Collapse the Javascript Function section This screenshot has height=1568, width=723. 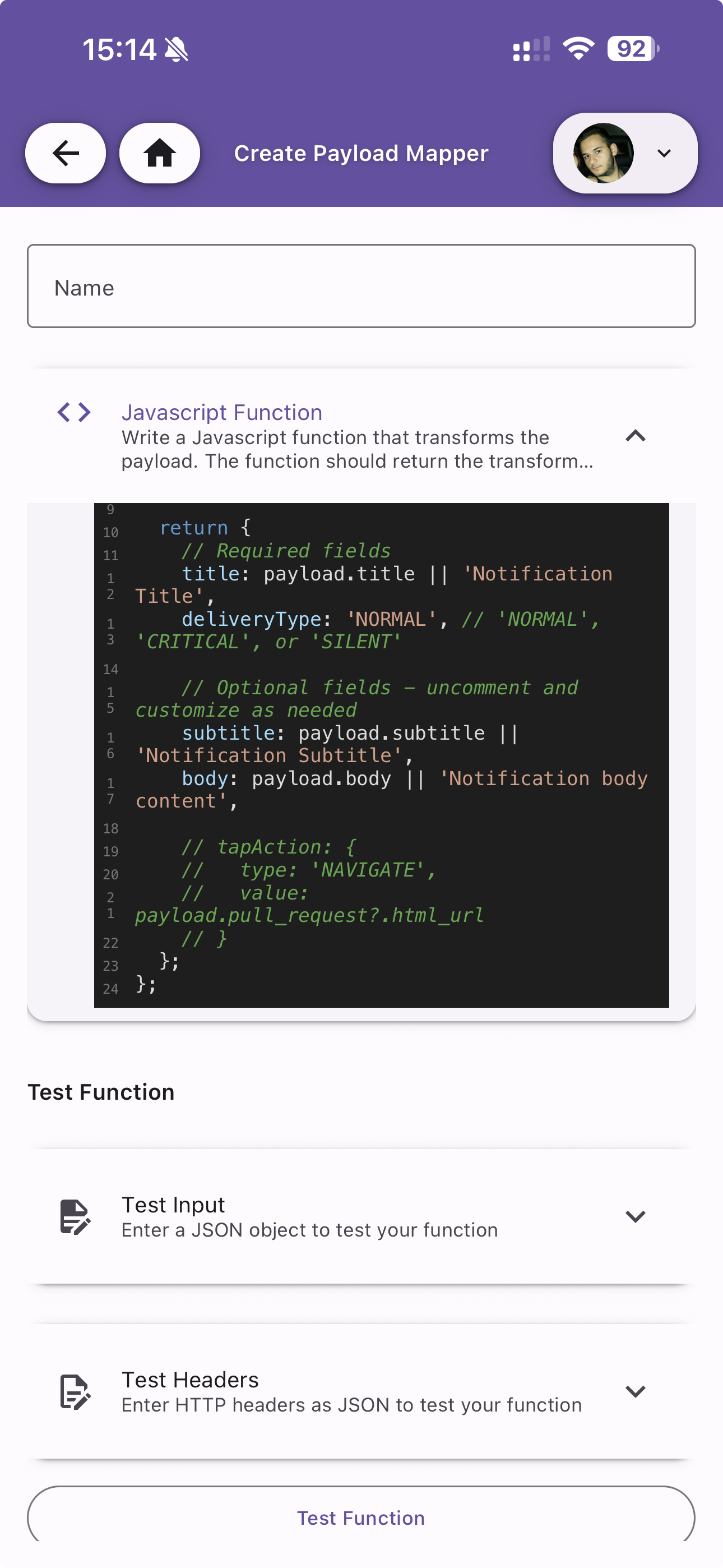pos(636,436)
